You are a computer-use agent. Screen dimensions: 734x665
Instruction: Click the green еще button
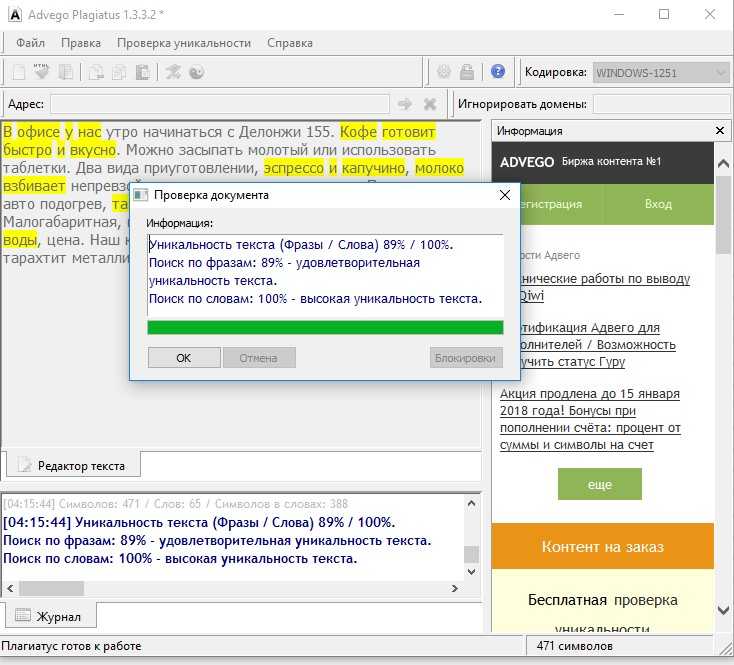coord(600,484)
